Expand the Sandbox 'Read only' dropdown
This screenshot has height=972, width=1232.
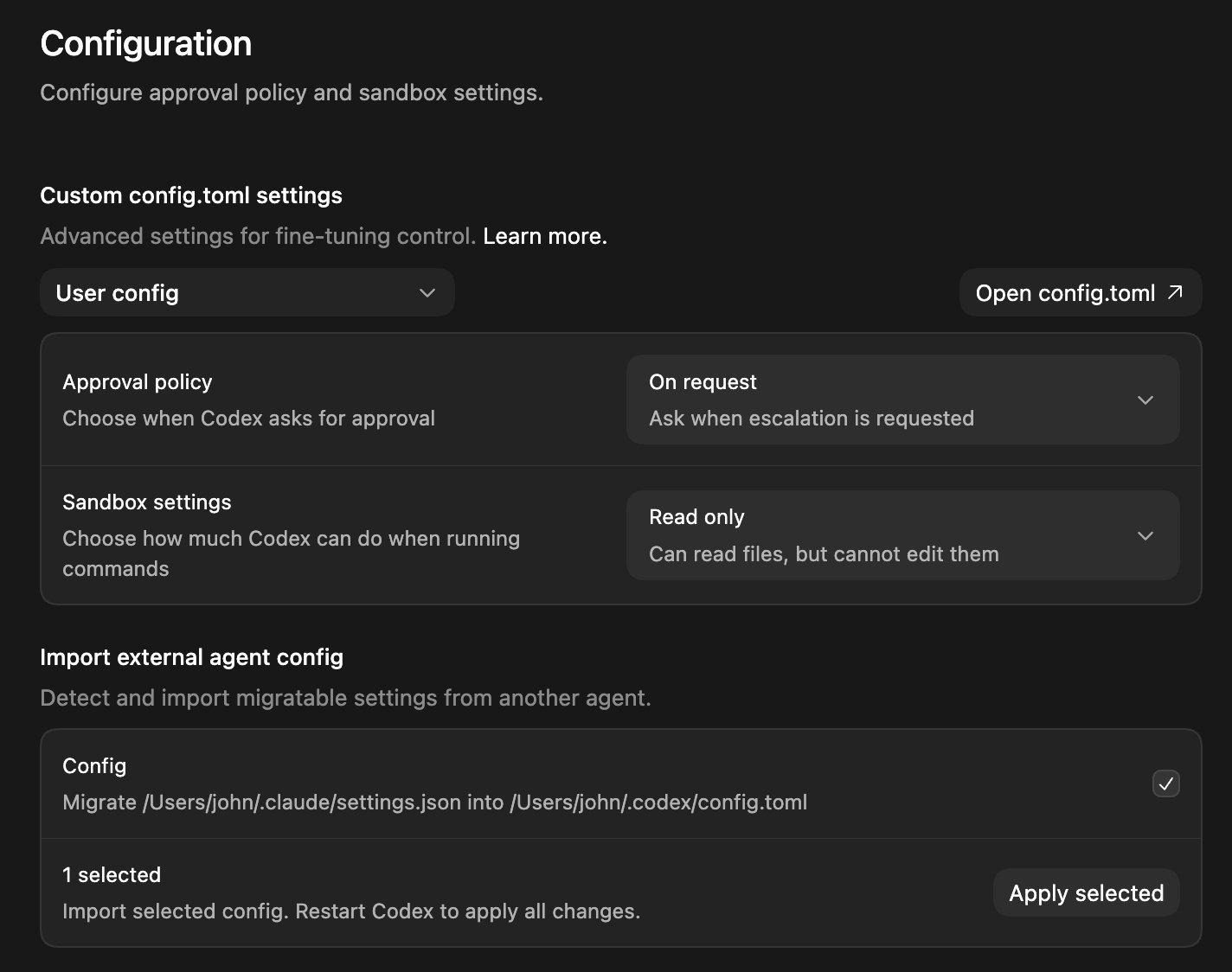902,535
